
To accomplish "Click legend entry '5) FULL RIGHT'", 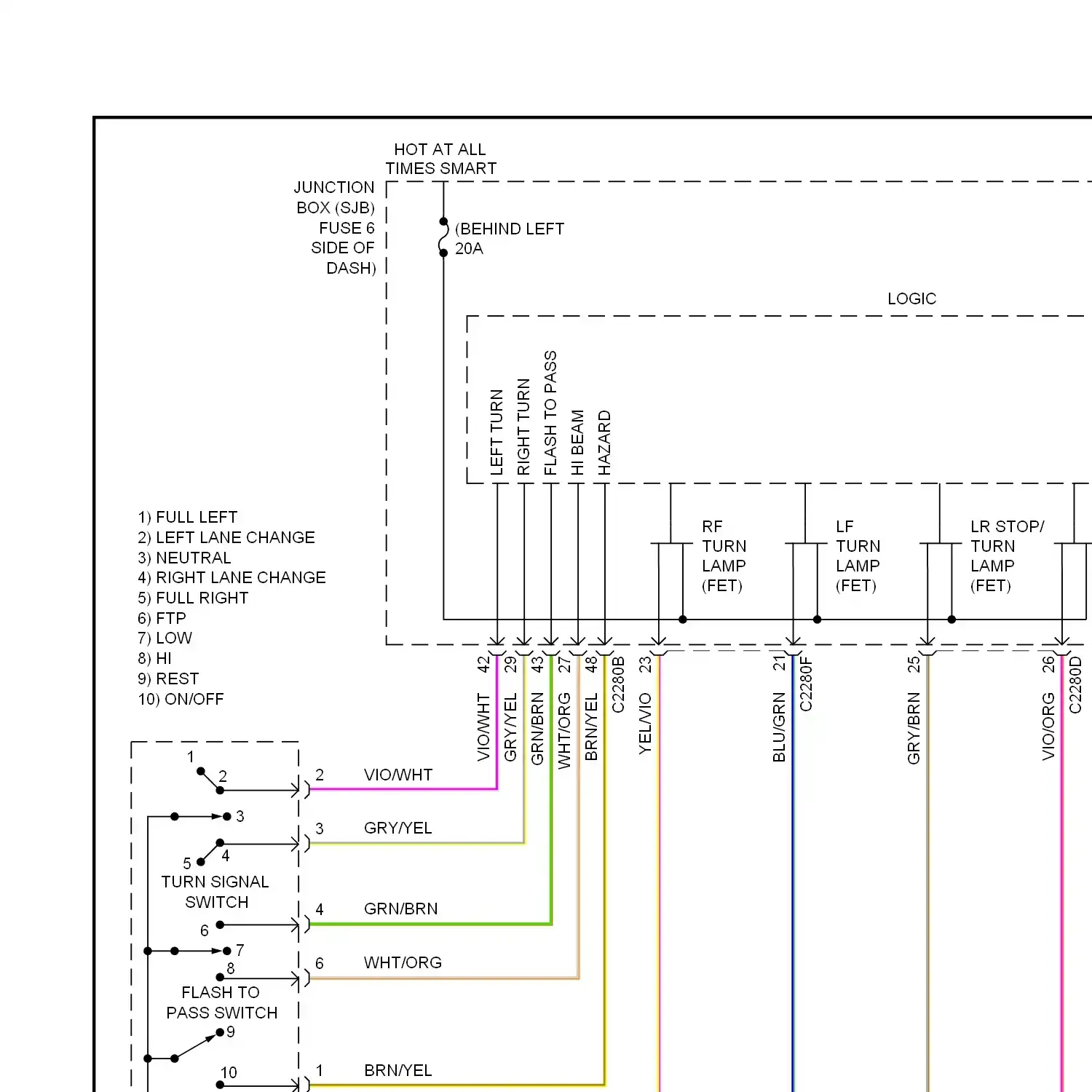I will click(193, 598).
